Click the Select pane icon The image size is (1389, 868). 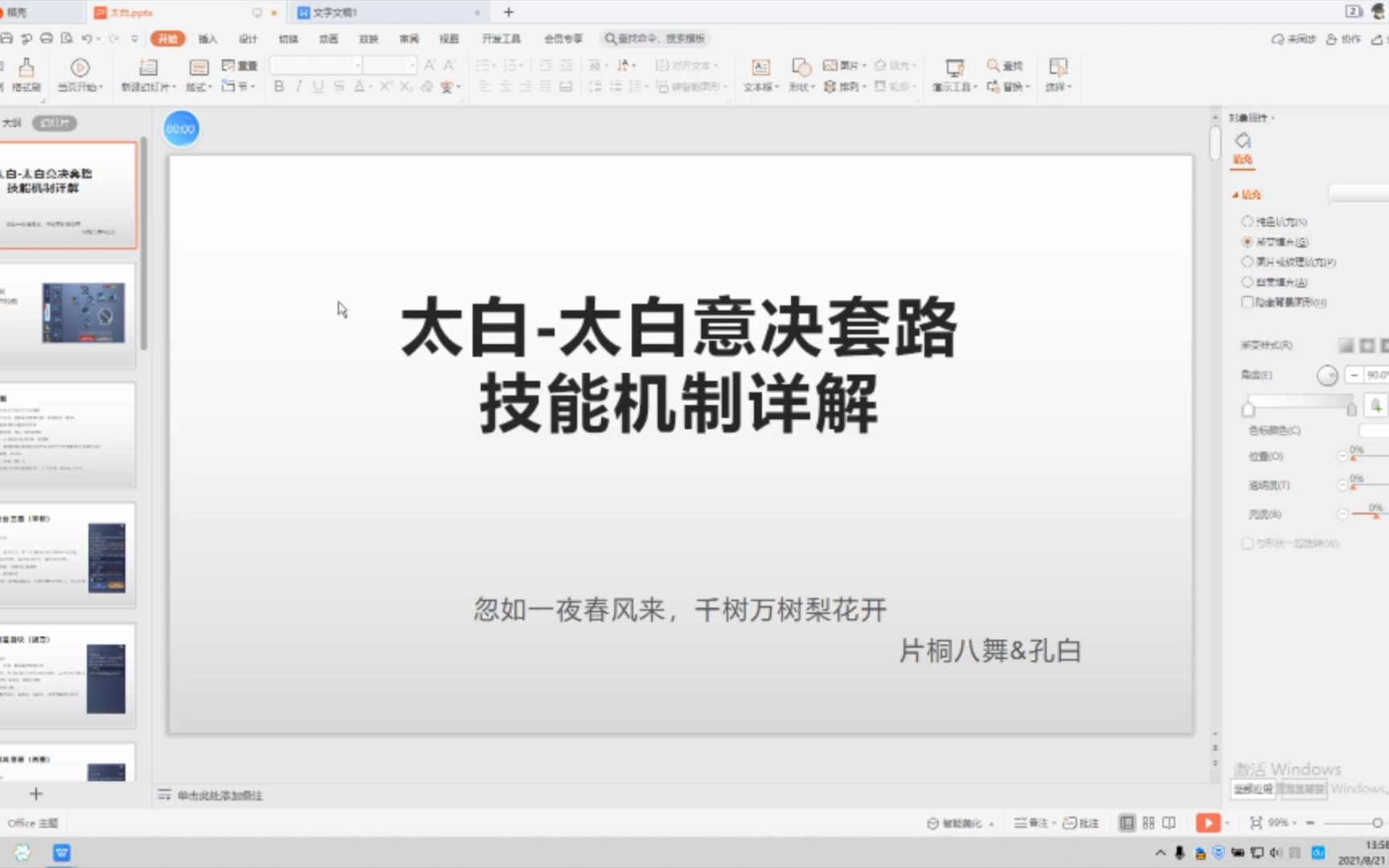click(1058, 68)
